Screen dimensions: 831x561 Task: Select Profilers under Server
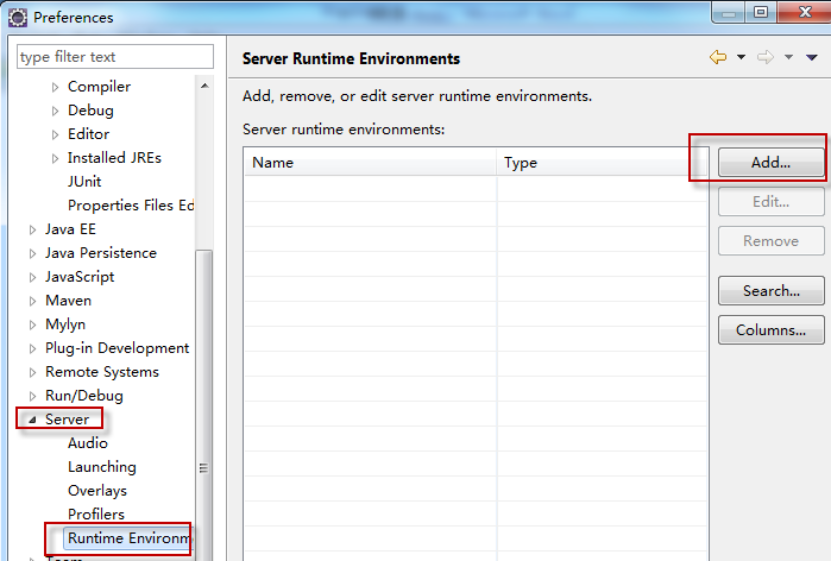(96, 514)
